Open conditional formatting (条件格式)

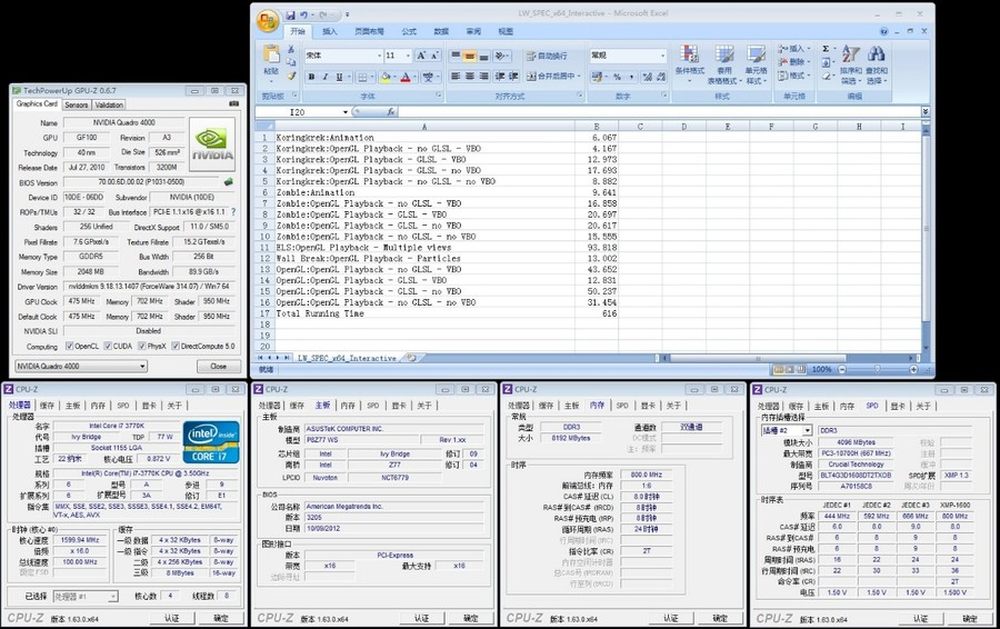click(689, 64)
